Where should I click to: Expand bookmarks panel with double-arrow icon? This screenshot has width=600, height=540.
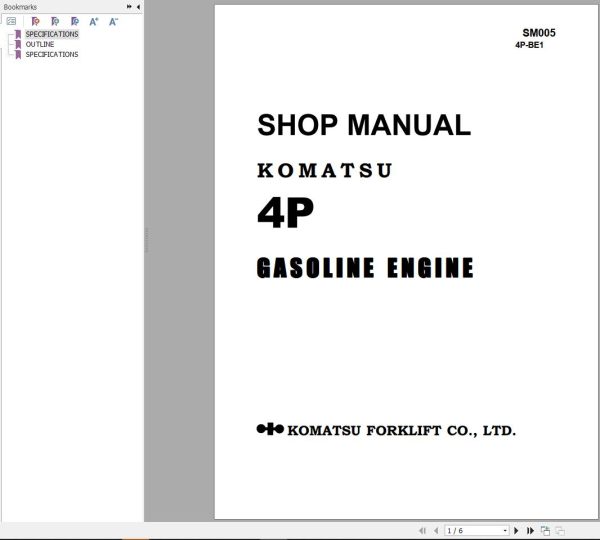[x=129, y=7]
